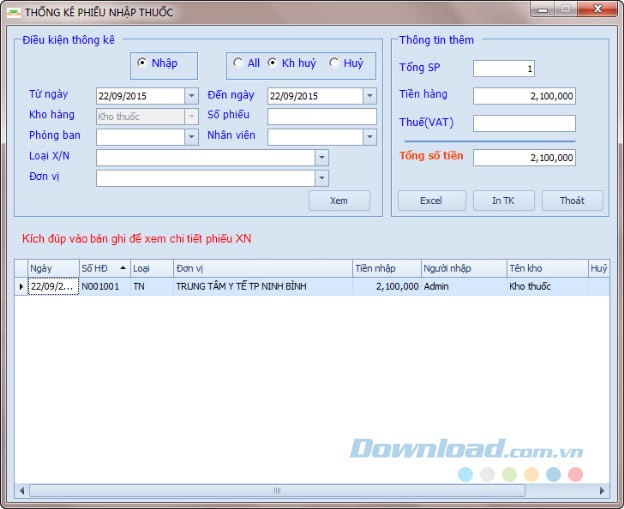The height and width of the screenshot is (509, 624).
Task: Click the Tổng SP value field
Action: 503,68
